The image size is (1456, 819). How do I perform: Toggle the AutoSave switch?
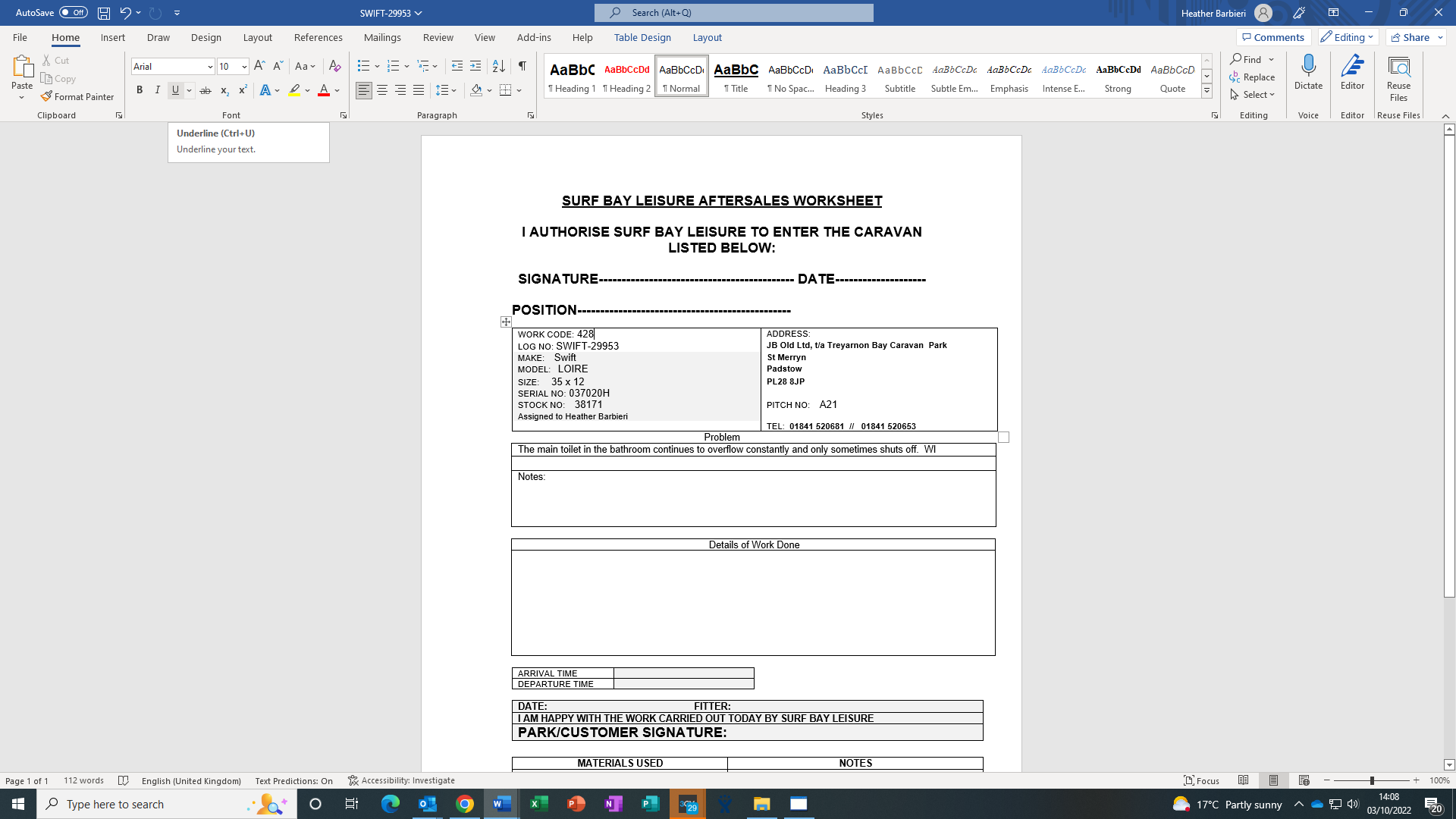[74, 13]
